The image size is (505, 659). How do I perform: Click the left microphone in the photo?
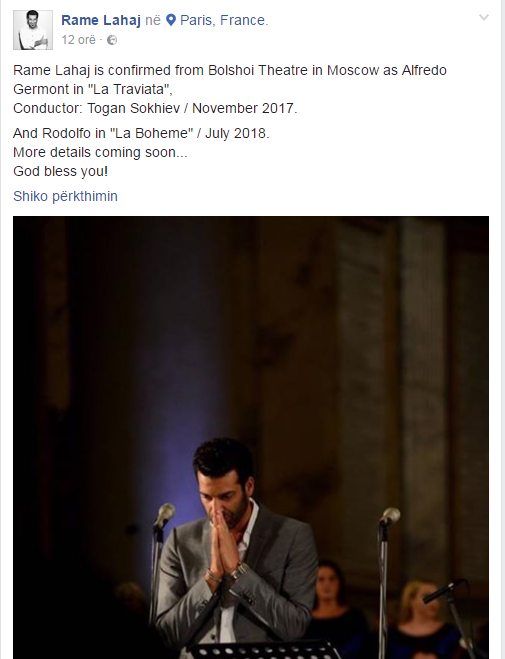(164, 515)
